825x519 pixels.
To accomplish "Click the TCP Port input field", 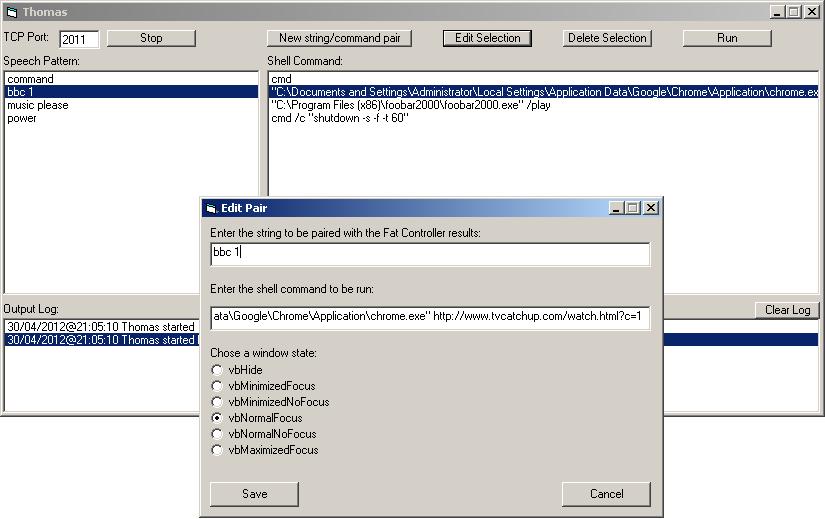I will (79, 39).
